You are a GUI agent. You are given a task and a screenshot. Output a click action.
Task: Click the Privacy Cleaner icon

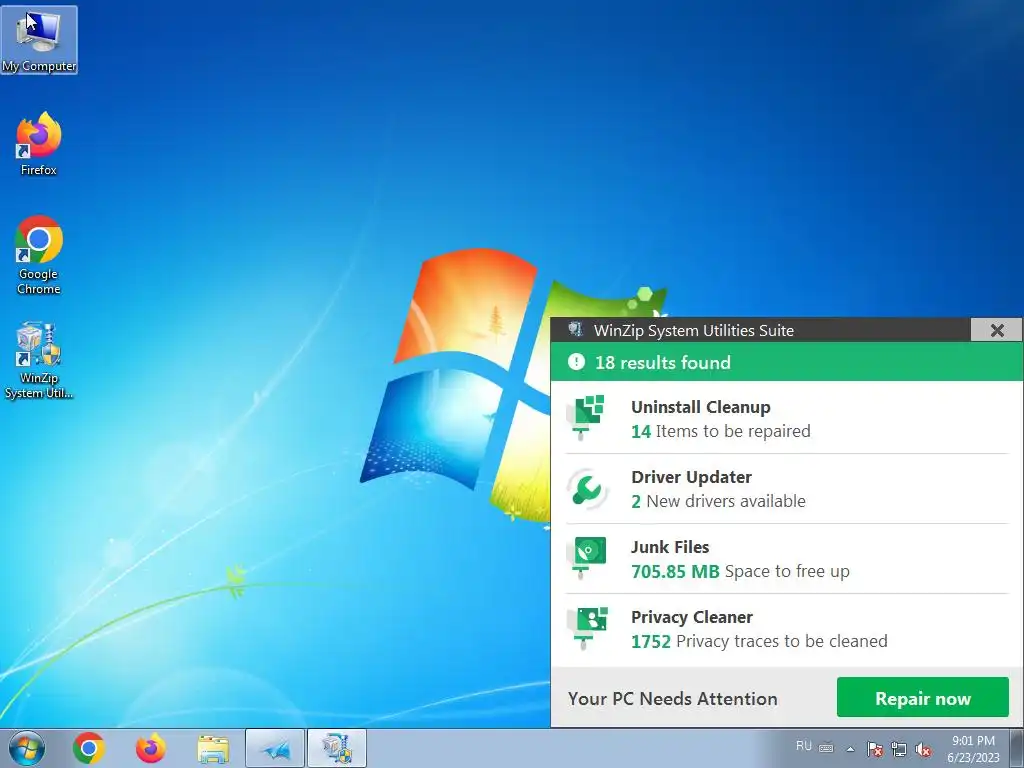click(x=588, y=628)
